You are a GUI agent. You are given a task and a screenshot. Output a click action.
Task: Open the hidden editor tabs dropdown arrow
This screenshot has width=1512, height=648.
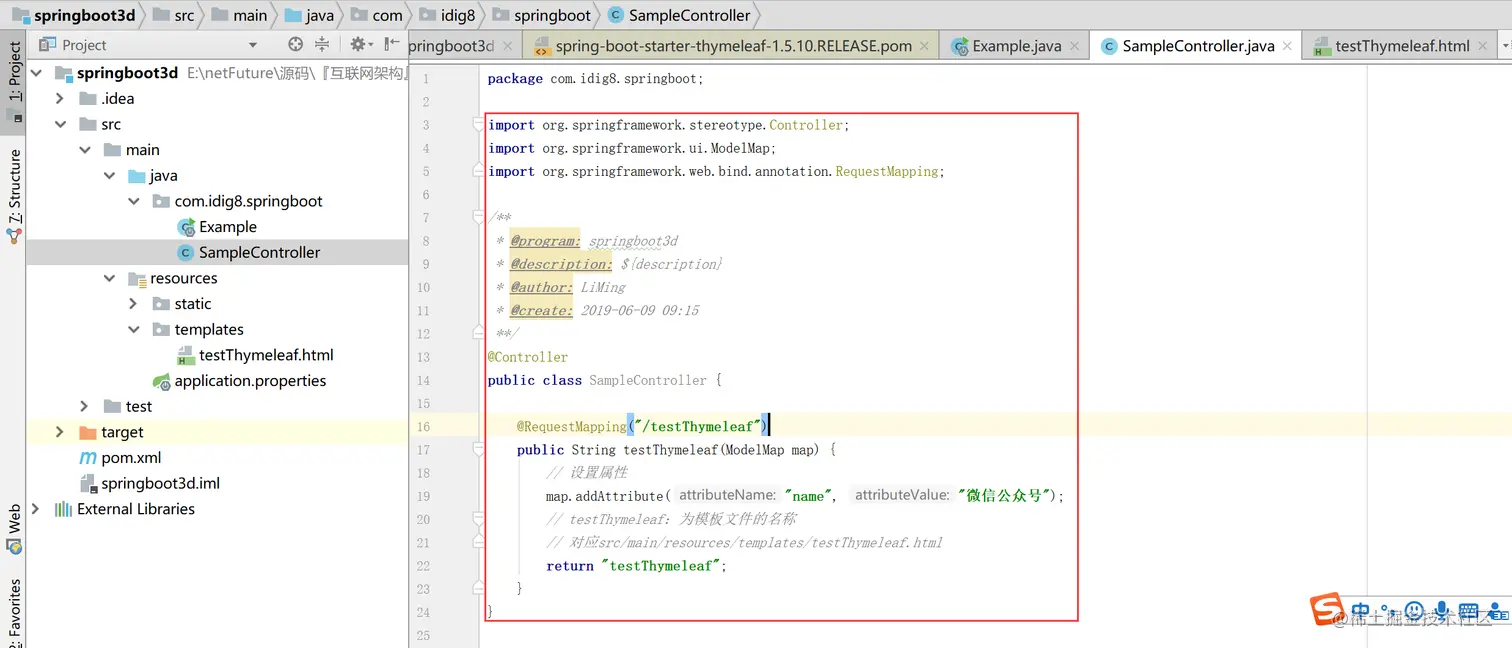pos(1505,46)
